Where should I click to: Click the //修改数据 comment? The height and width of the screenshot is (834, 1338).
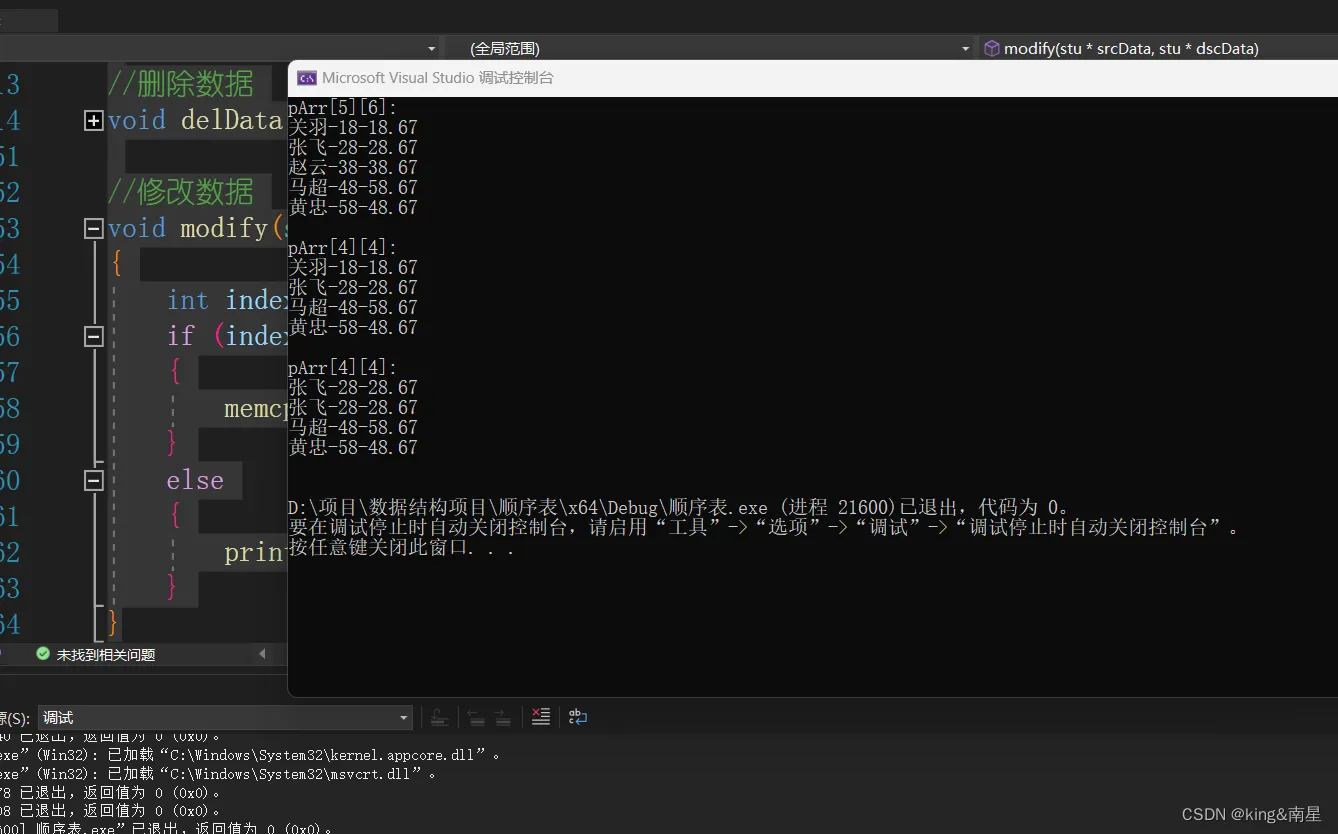tap(181, 191)
